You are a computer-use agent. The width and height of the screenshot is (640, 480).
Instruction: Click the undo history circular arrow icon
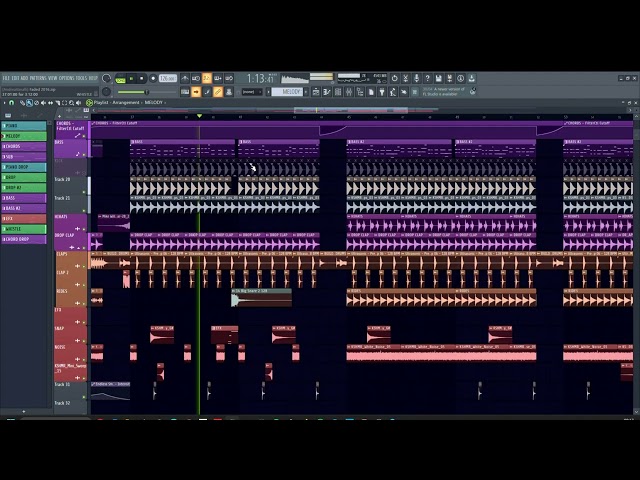[394, 78]
